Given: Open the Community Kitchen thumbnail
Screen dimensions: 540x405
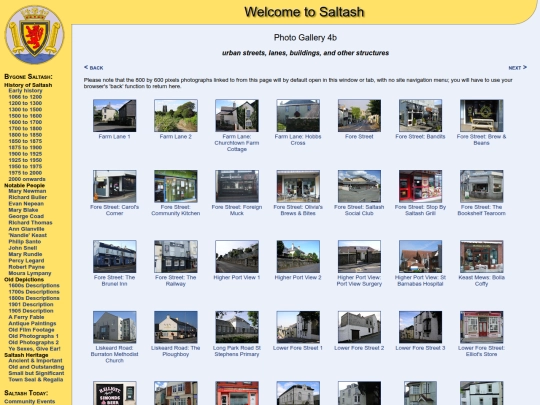Looking at the screenshot, I should click(176, 186).
